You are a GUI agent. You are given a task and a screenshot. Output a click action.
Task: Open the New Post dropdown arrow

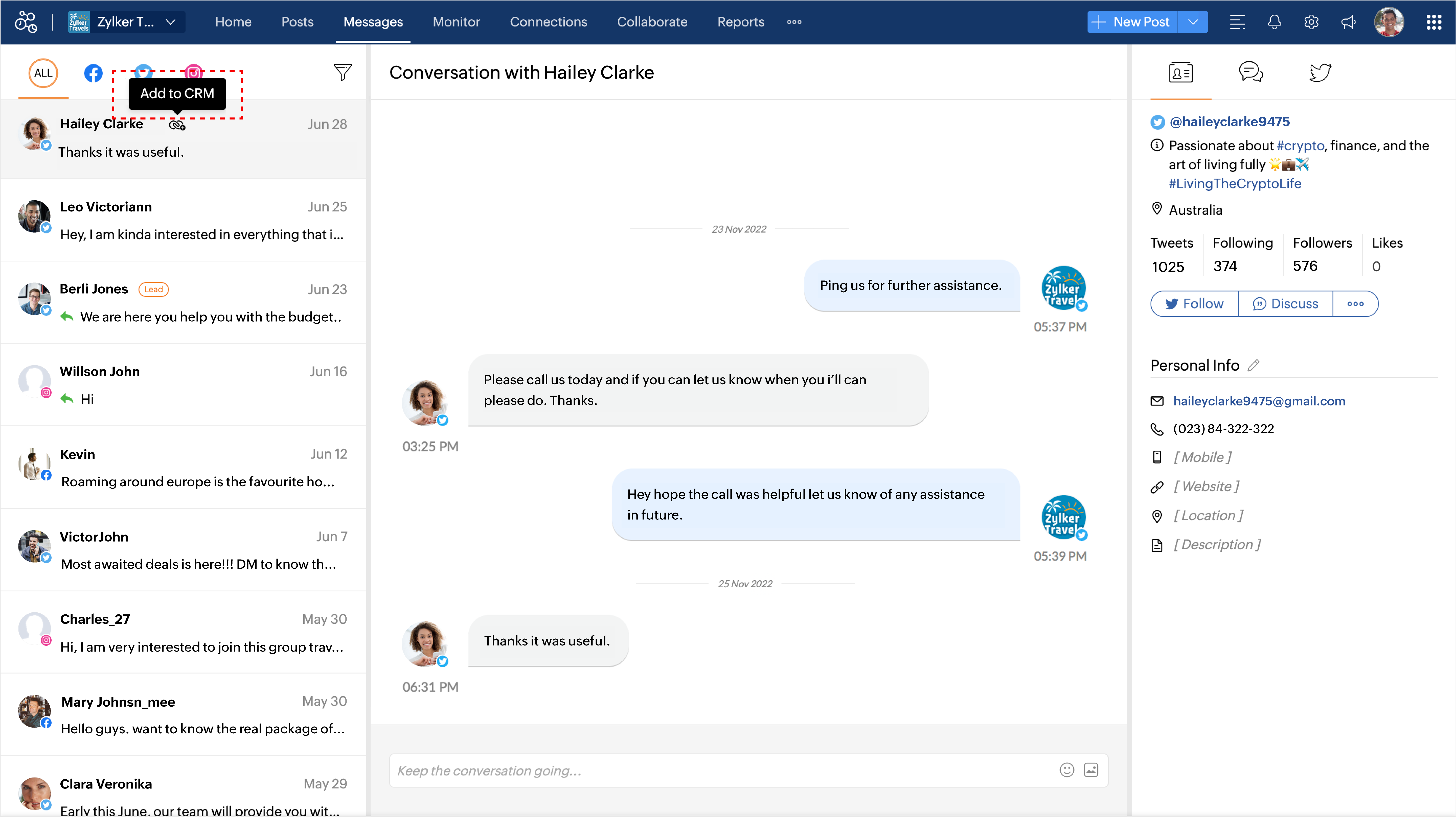coord(1193,22)
